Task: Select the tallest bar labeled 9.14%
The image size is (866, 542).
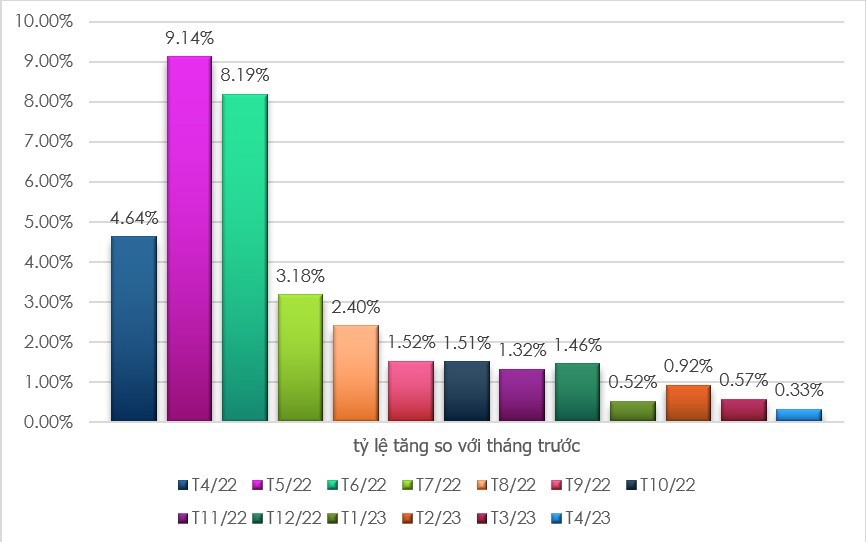Action: tap(189, 239)
